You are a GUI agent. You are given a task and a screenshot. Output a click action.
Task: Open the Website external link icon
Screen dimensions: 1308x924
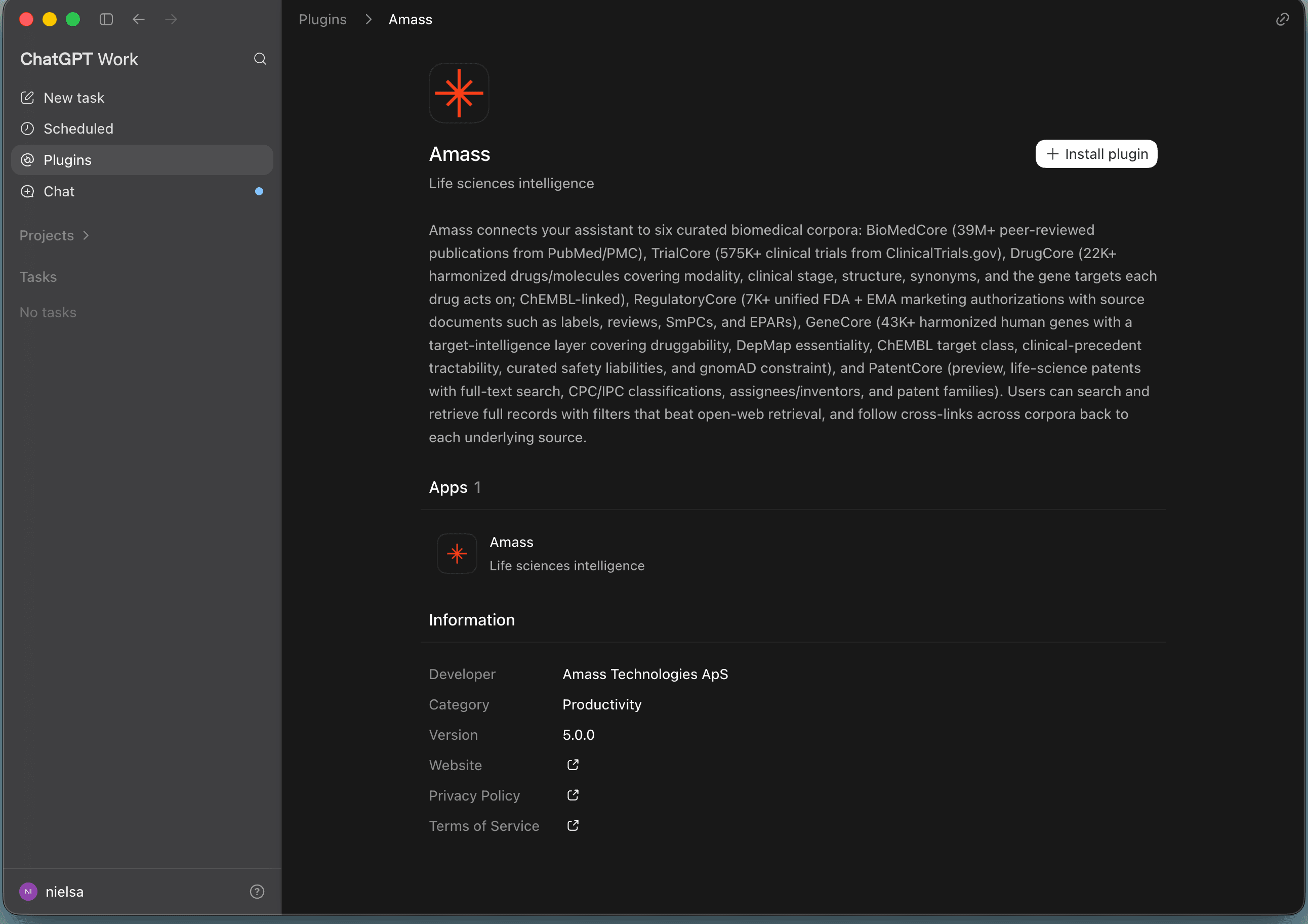[x=573, y=765]
